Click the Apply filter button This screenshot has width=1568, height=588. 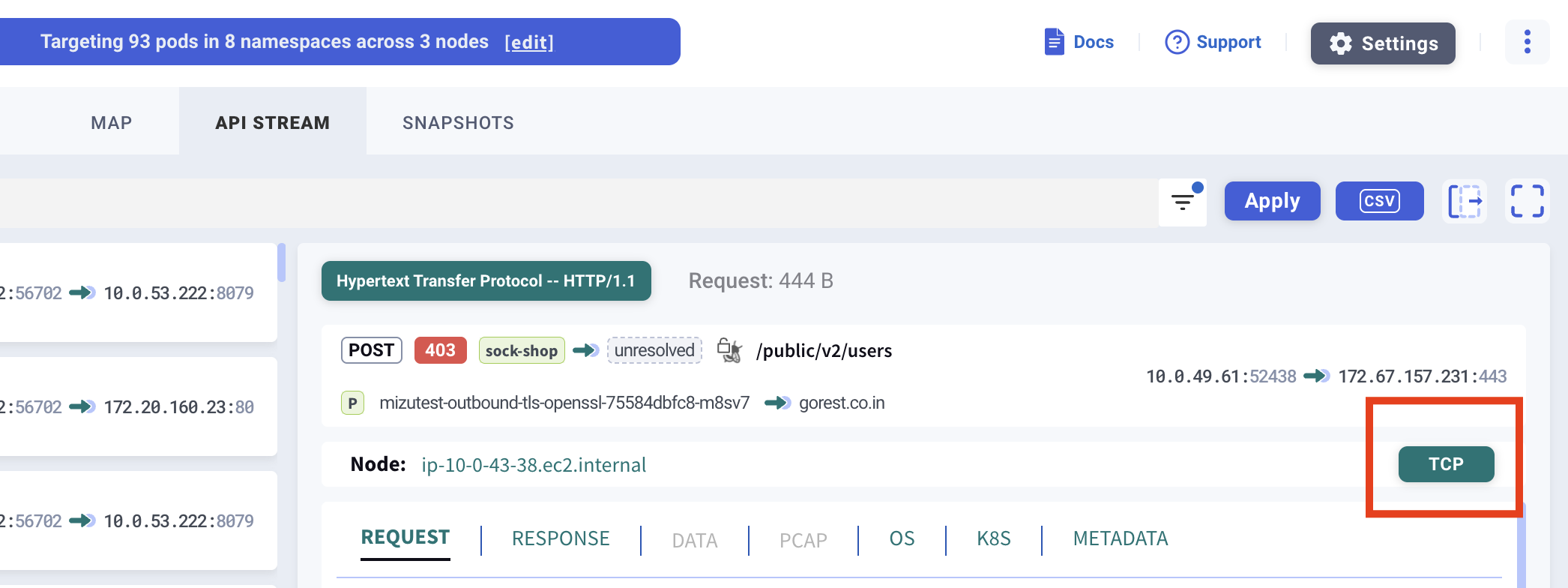coord(1272,201)
